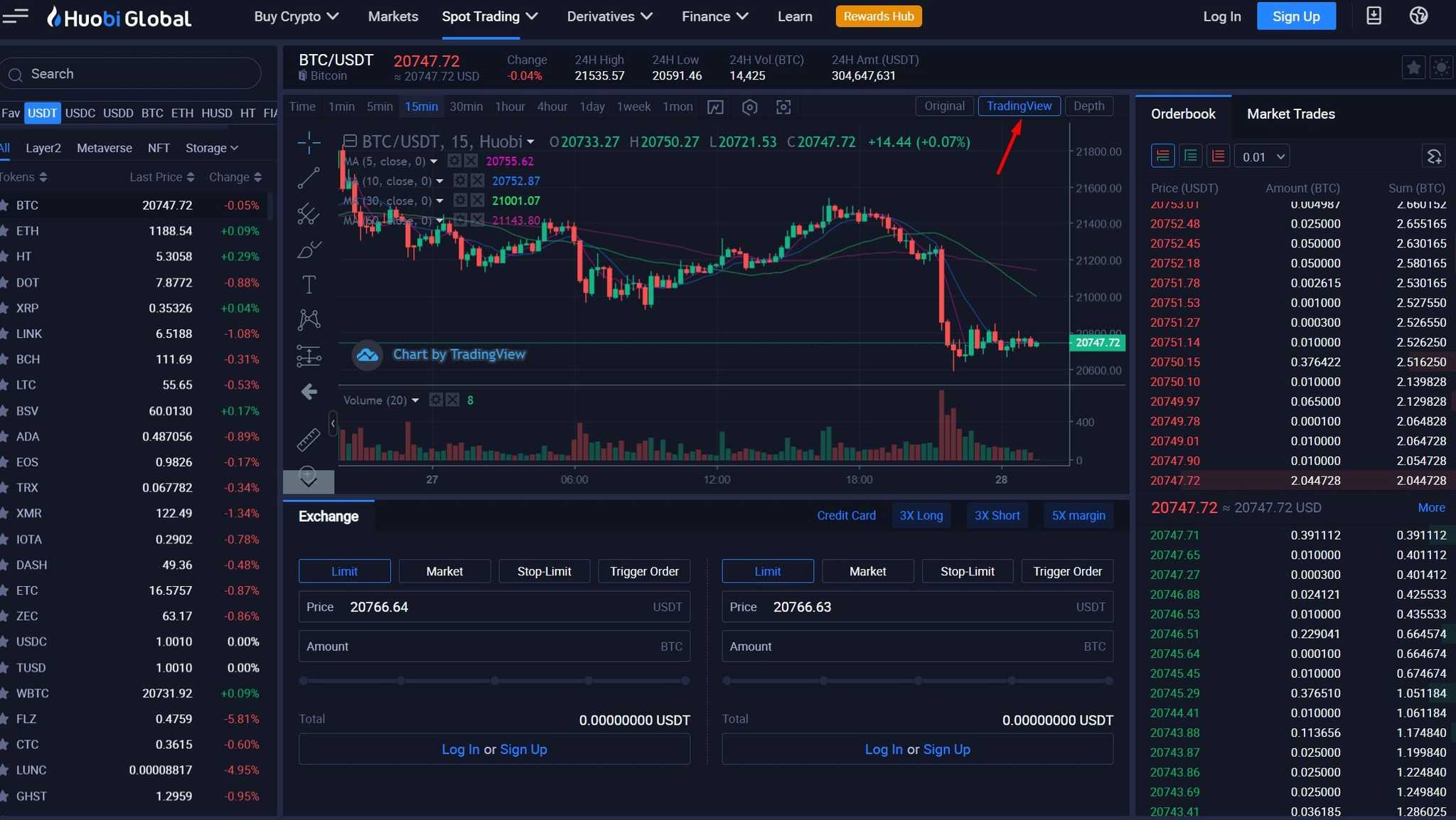Image resolution: width=1456 pixels, height=820 pixels.
Task: Switch chart to Depth view
Action: tap(1088, 106)
